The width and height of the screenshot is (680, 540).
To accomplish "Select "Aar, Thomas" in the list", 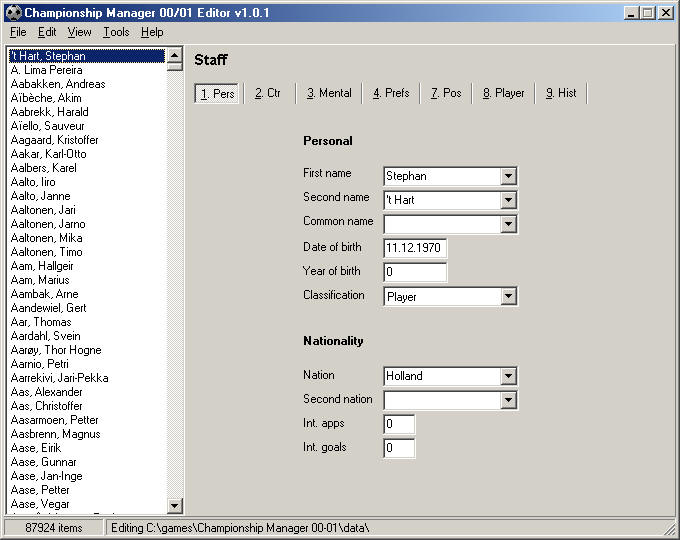I will coord(87,322).
